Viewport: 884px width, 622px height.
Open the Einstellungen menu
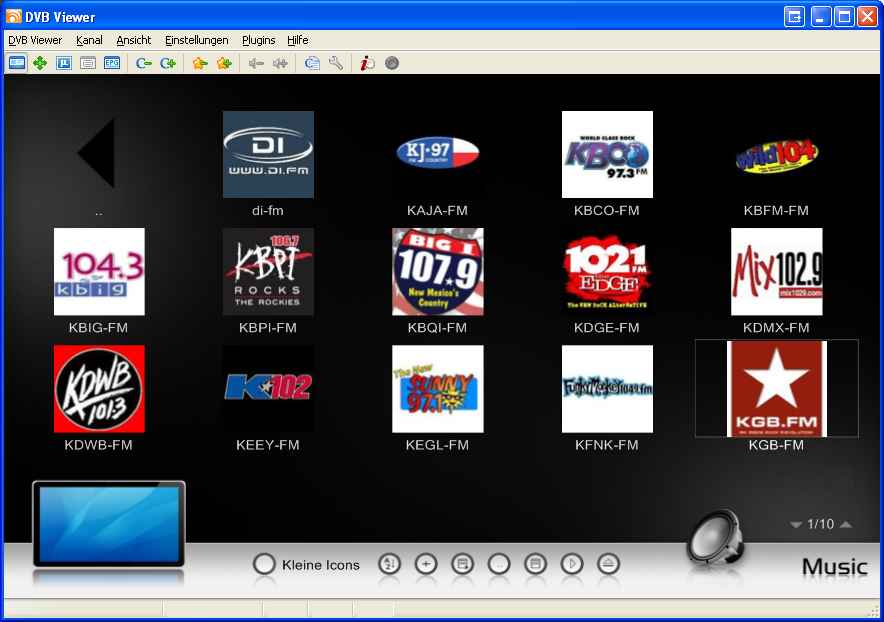click(196, 40)
